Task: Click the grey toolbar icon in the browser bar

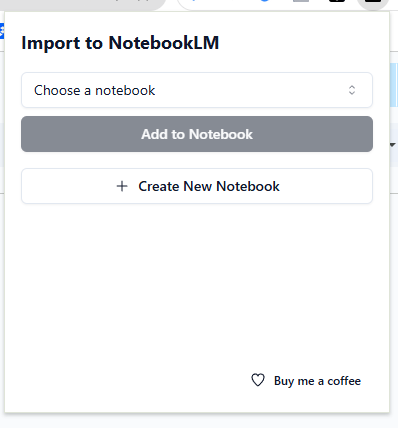Action: [301, 1]
